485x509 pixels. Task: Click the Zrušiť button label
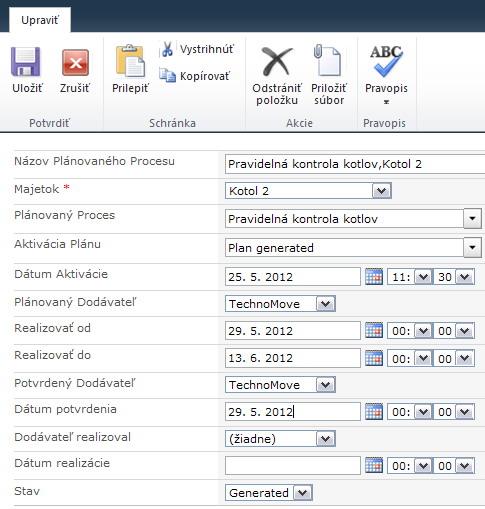[x=75, y=88]
